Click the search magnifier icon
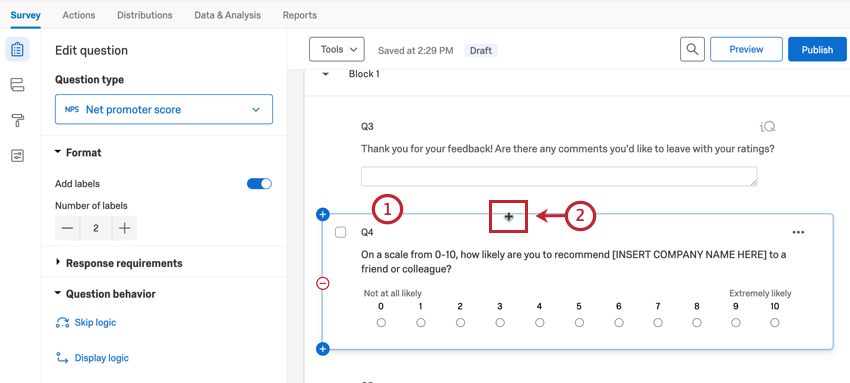This screenshot has height=383, width=850. pyautogui.click(x=692, y=49)
